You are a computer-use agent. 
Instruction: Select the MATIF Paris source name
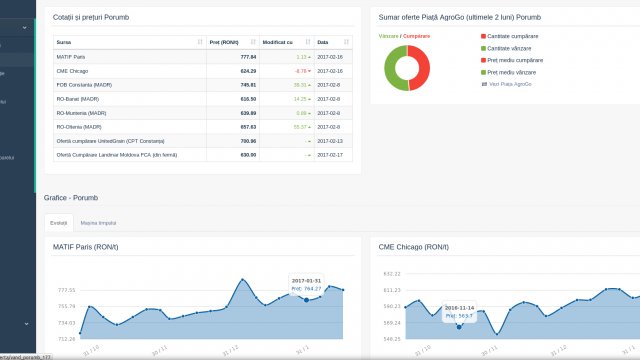click(x=71, y=57)
